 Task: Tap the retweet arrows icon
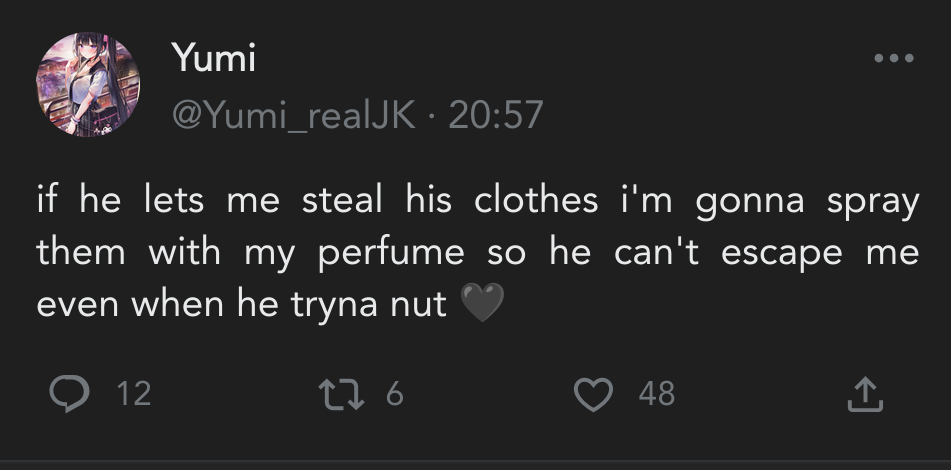pyautogui.click(x=346, y=393)
